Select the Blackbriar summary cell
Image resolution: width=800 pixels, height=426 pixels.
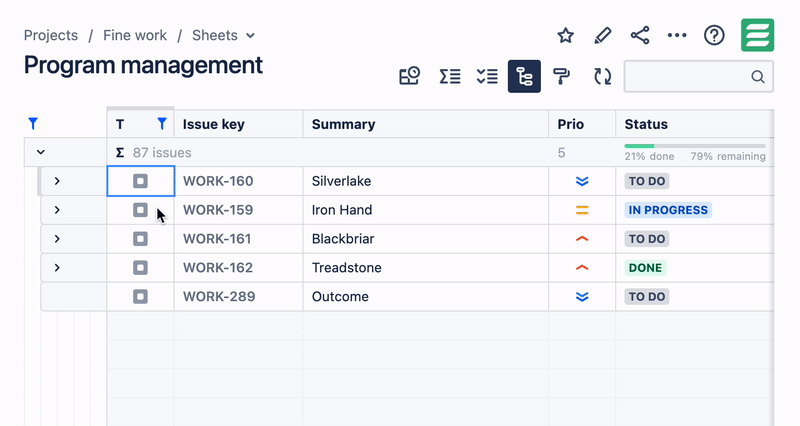tap(426, 239)
